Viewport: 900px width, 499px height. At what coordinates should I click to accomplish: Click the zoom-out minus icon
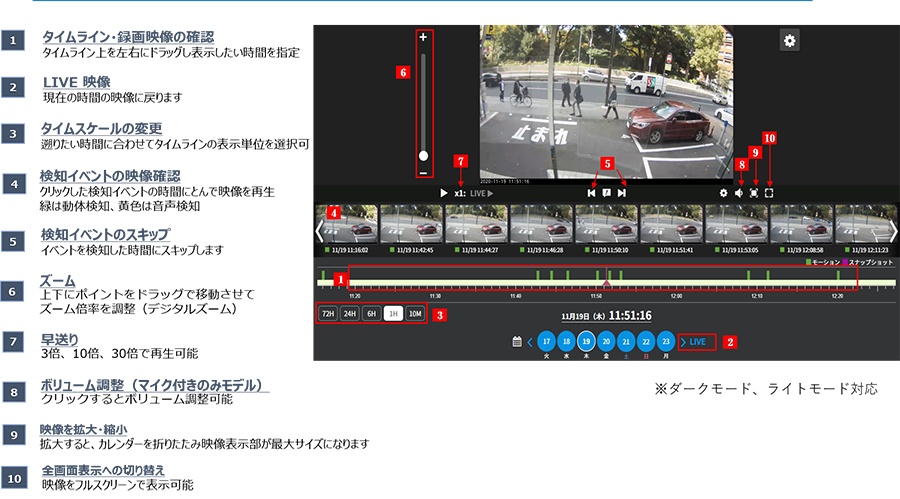[x=423, y=172]
